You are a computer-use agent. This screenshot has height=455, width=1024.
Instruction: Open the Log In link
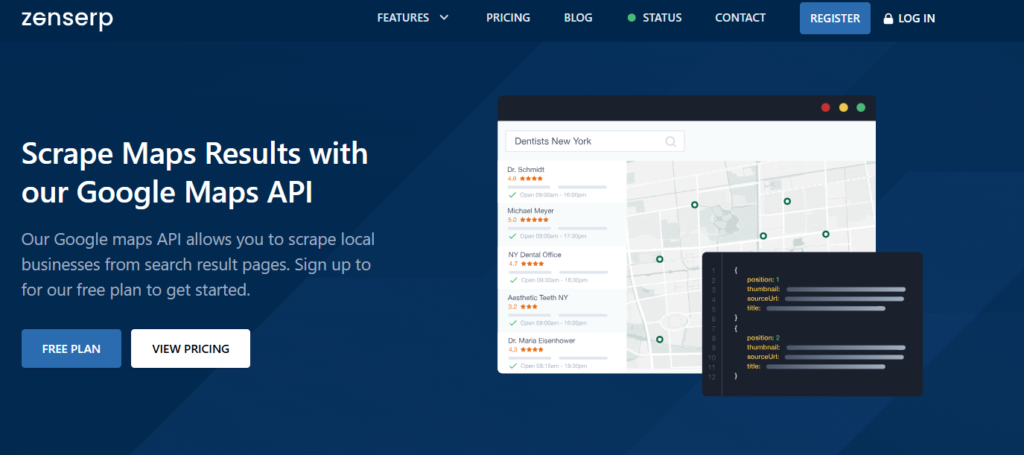(x=916, y=18)
